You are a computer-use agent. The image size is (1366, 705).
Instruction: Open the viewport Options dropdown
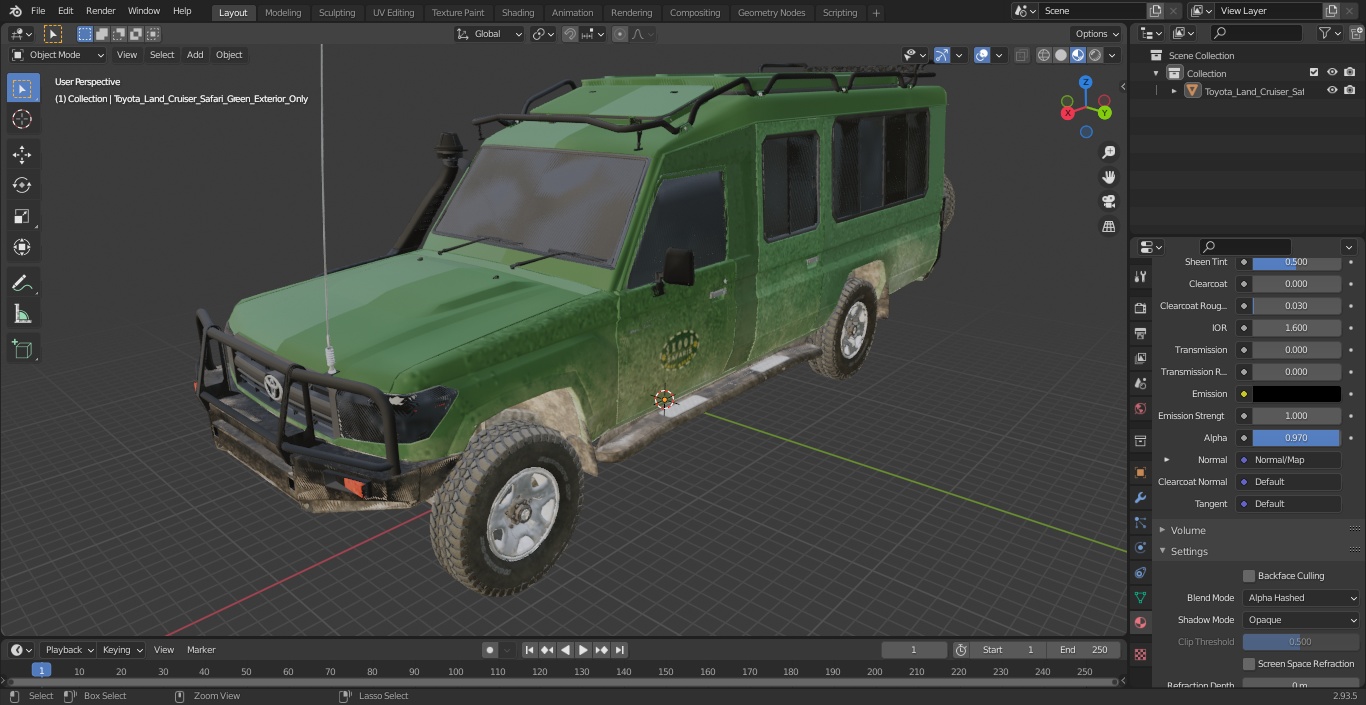coord(1097,34)
